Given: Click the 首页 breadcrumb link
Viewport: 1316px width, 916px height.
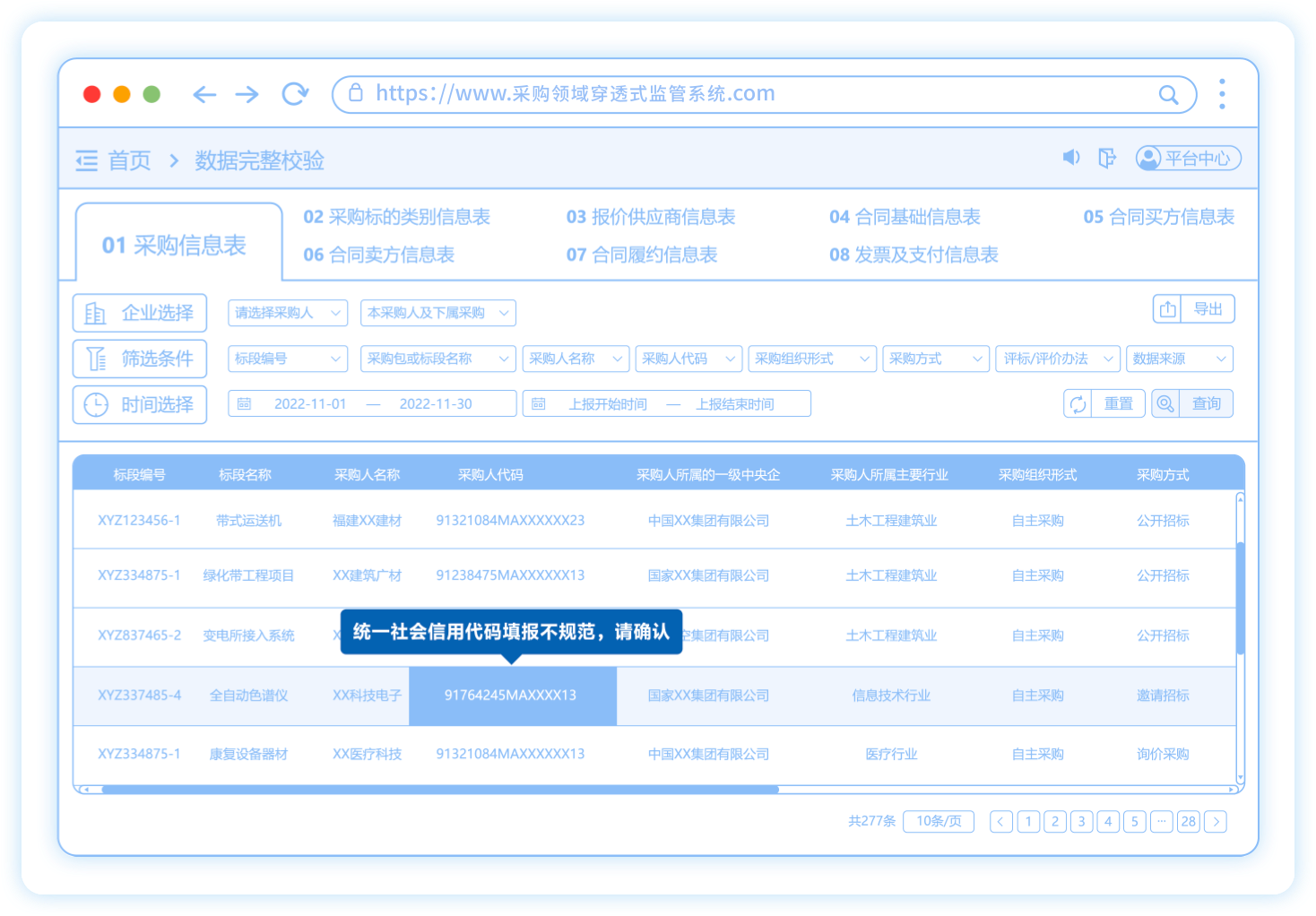Looking at the screenshot, I should [130, 160].
